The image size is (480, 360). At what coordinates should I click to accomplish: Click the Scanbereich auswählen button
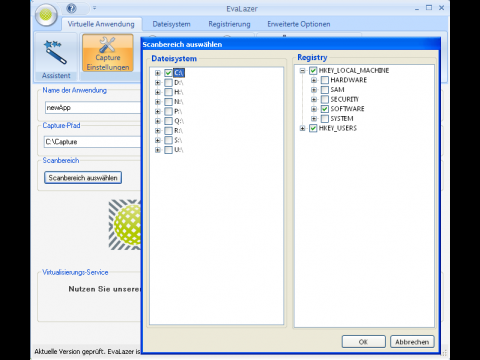tap(83, 178)
